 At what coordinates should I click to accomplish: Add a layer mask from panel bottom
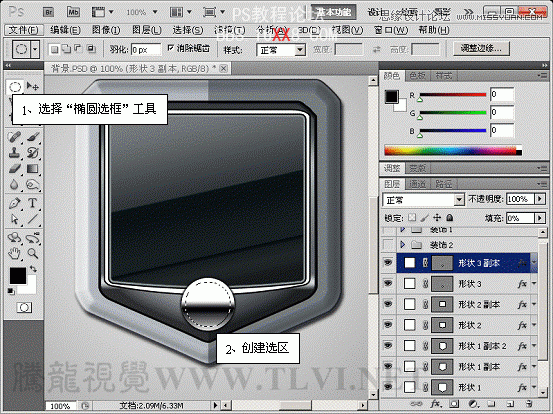coord(454,403)
